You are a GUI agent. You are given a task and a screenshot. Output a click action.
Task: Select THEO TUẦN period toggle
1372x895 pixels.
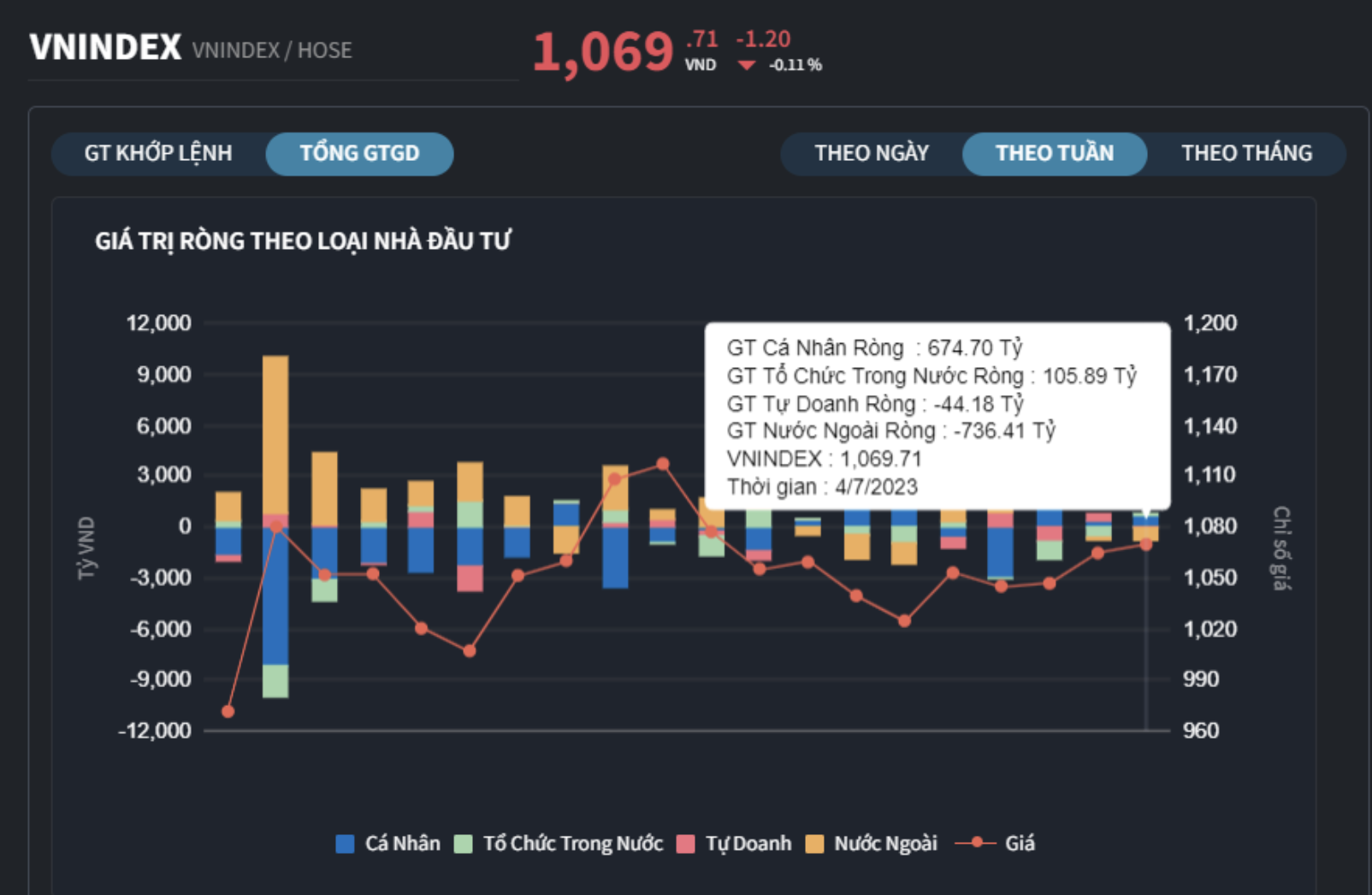point(1054,153)
